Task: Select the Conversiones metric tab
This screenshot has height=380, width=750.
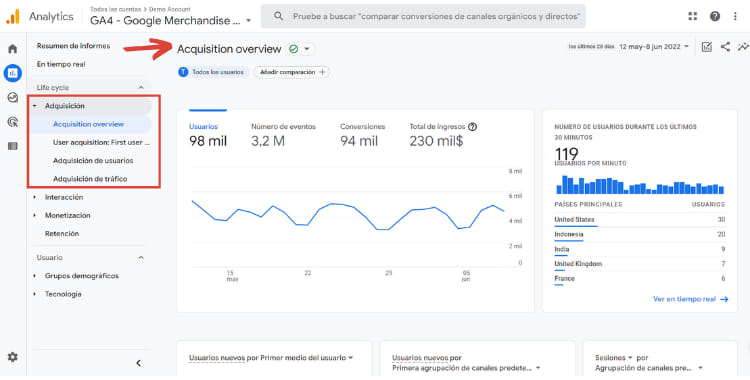Action: (363, 134)
